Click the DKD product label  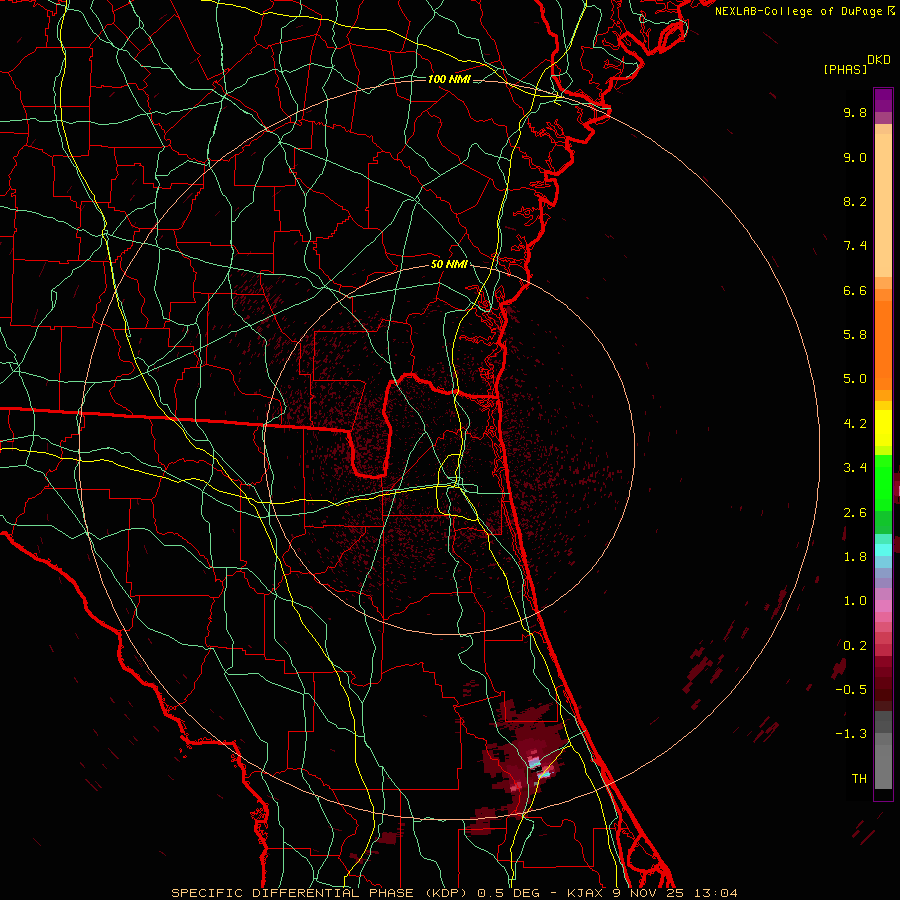879,60
